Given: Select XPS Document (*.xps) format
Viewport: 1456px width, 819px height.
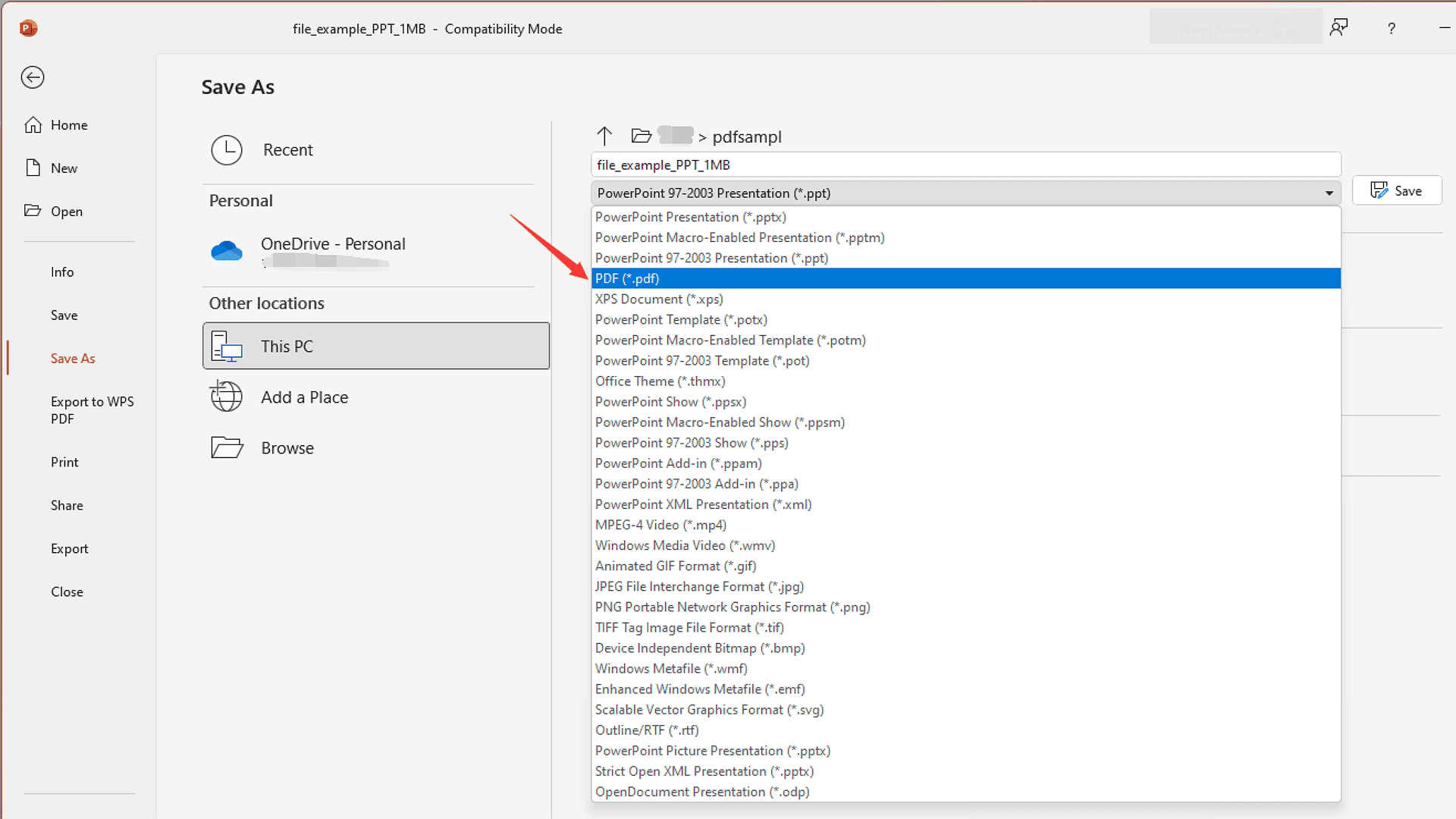Looking at the screenshot, I should [x=966, y=299].
